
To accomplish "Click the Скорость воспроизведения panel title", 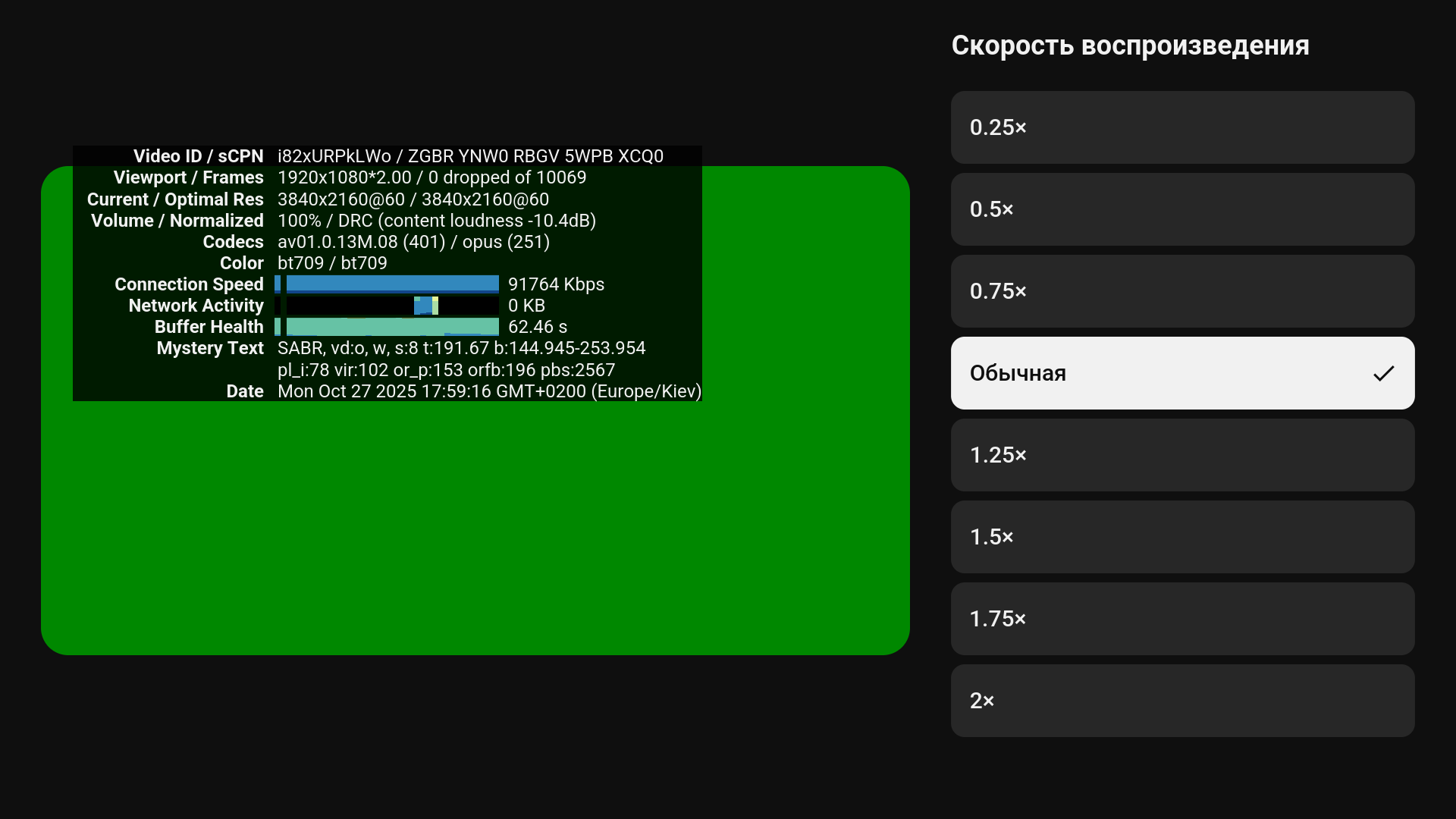I will (1130, 45).
